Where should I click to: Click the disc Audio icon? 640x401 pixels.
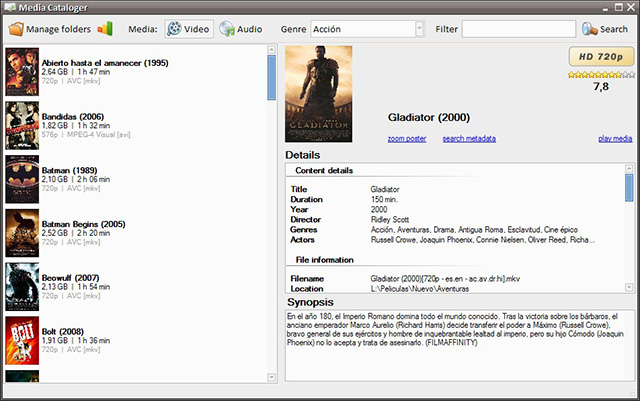pos(227,29)
